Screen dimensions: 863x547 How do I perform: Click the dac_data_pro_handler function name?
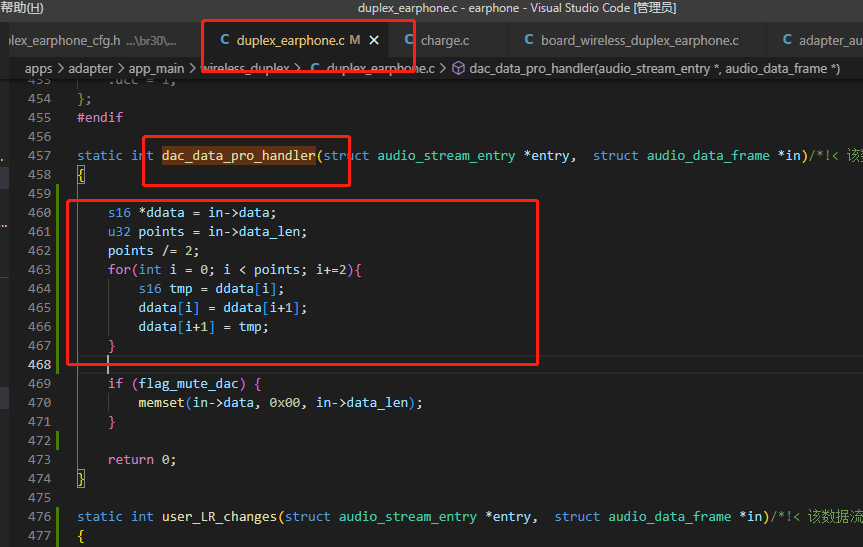238,156
